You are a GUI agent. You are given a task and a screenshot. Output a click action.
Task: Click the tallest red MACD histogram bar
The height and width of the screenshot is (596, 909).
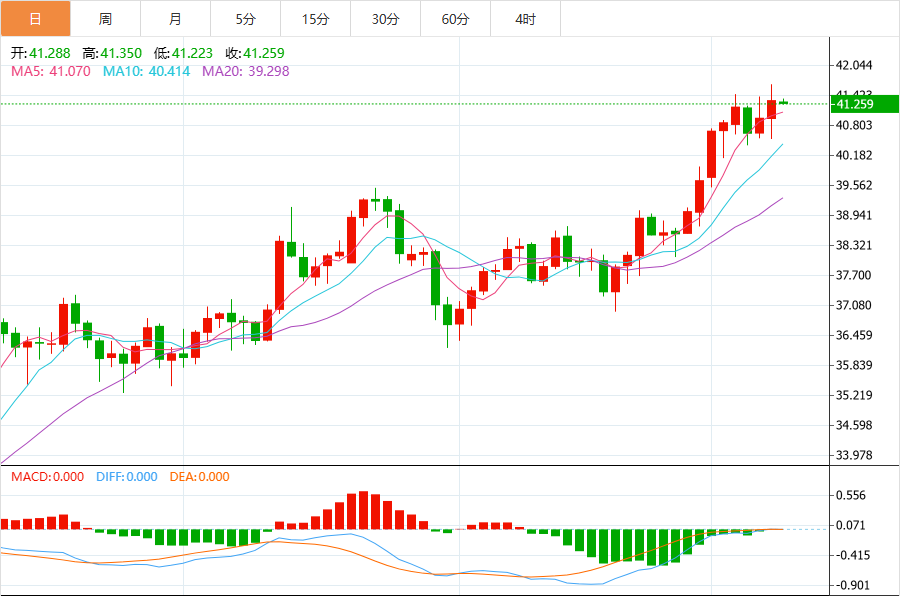coord(363,510)
